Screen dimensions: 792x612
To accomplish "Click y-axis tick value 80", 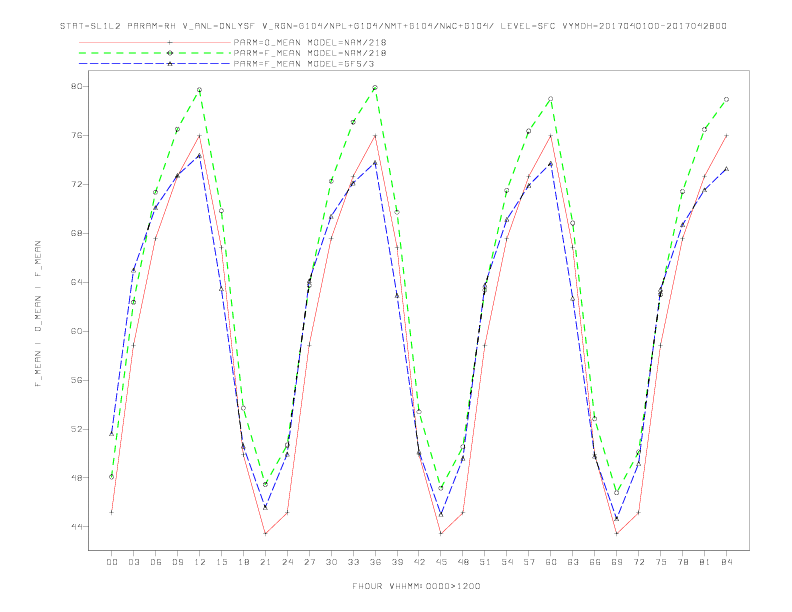I will coord(76,86).
